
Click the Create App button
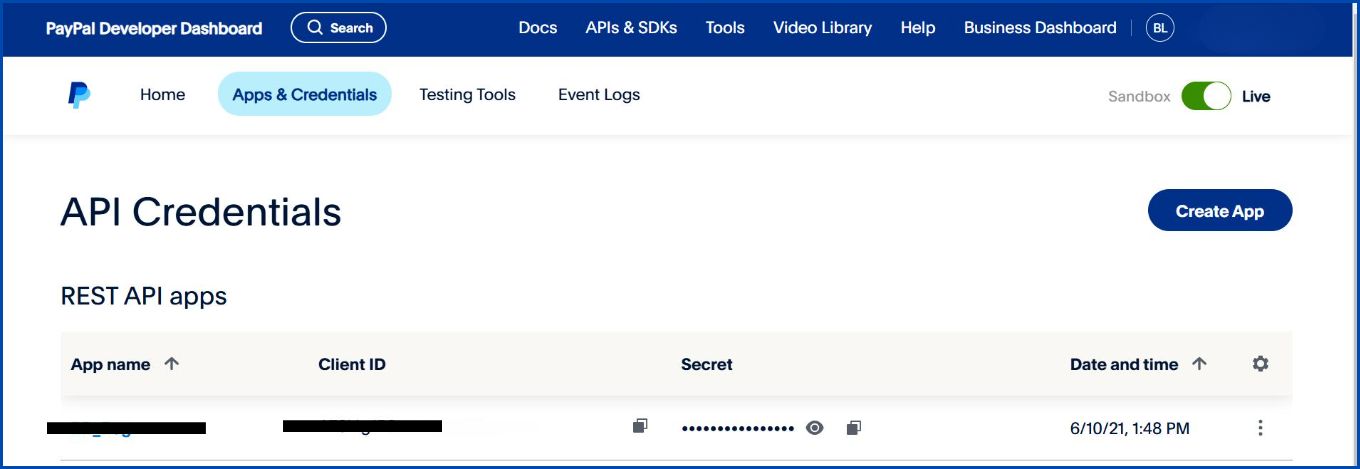click(x=1220, y=211)
